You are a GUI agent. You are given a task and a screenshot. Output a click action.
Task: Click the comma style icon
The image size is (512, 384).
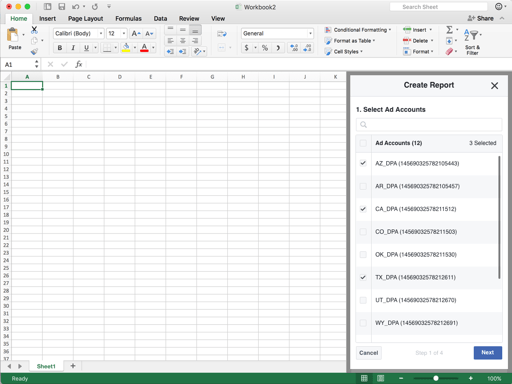pos(278,48)
